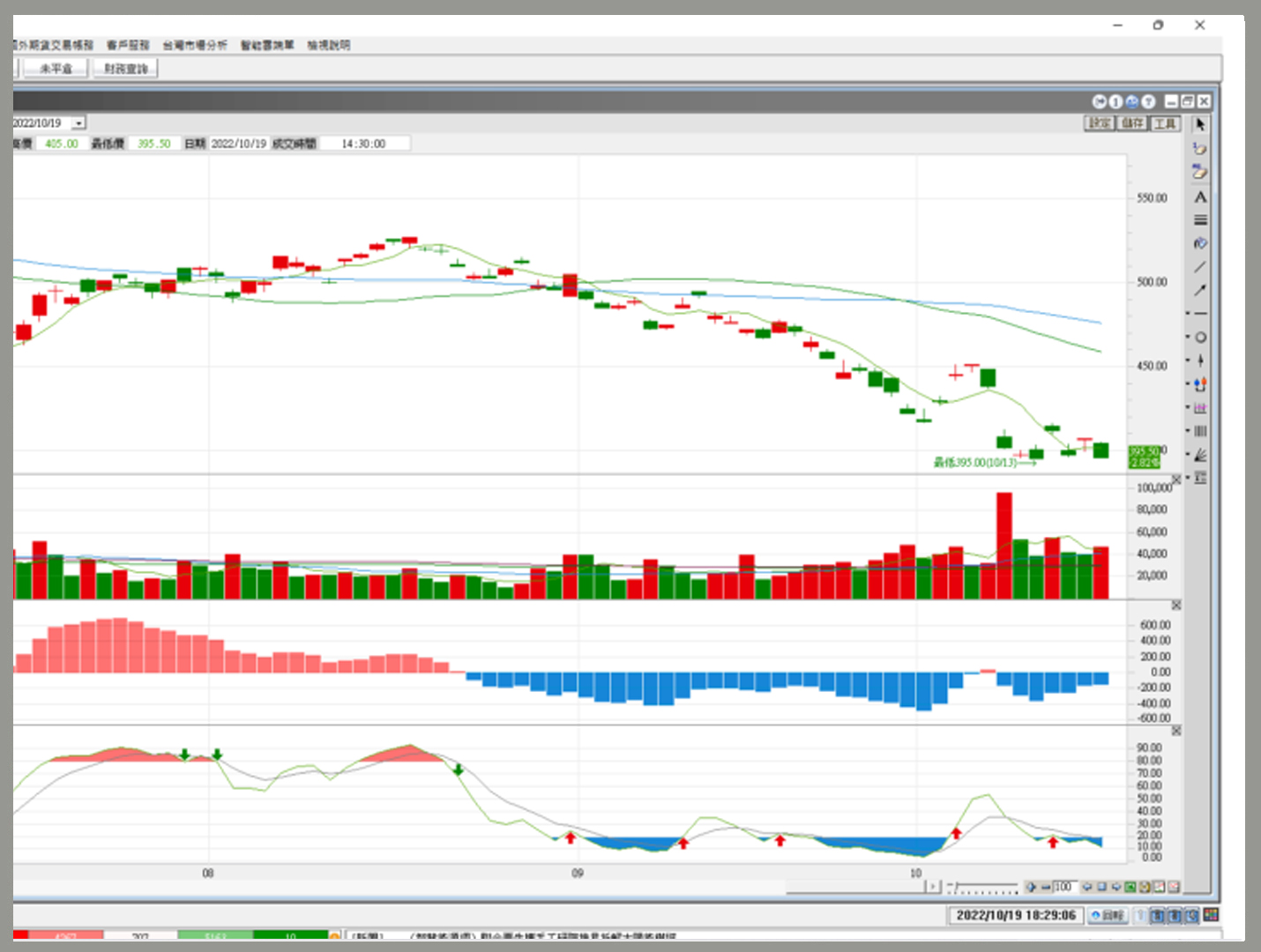1261x952 pixels.
Task: Click the info round icon in chart title bar
Action: 1115,101
